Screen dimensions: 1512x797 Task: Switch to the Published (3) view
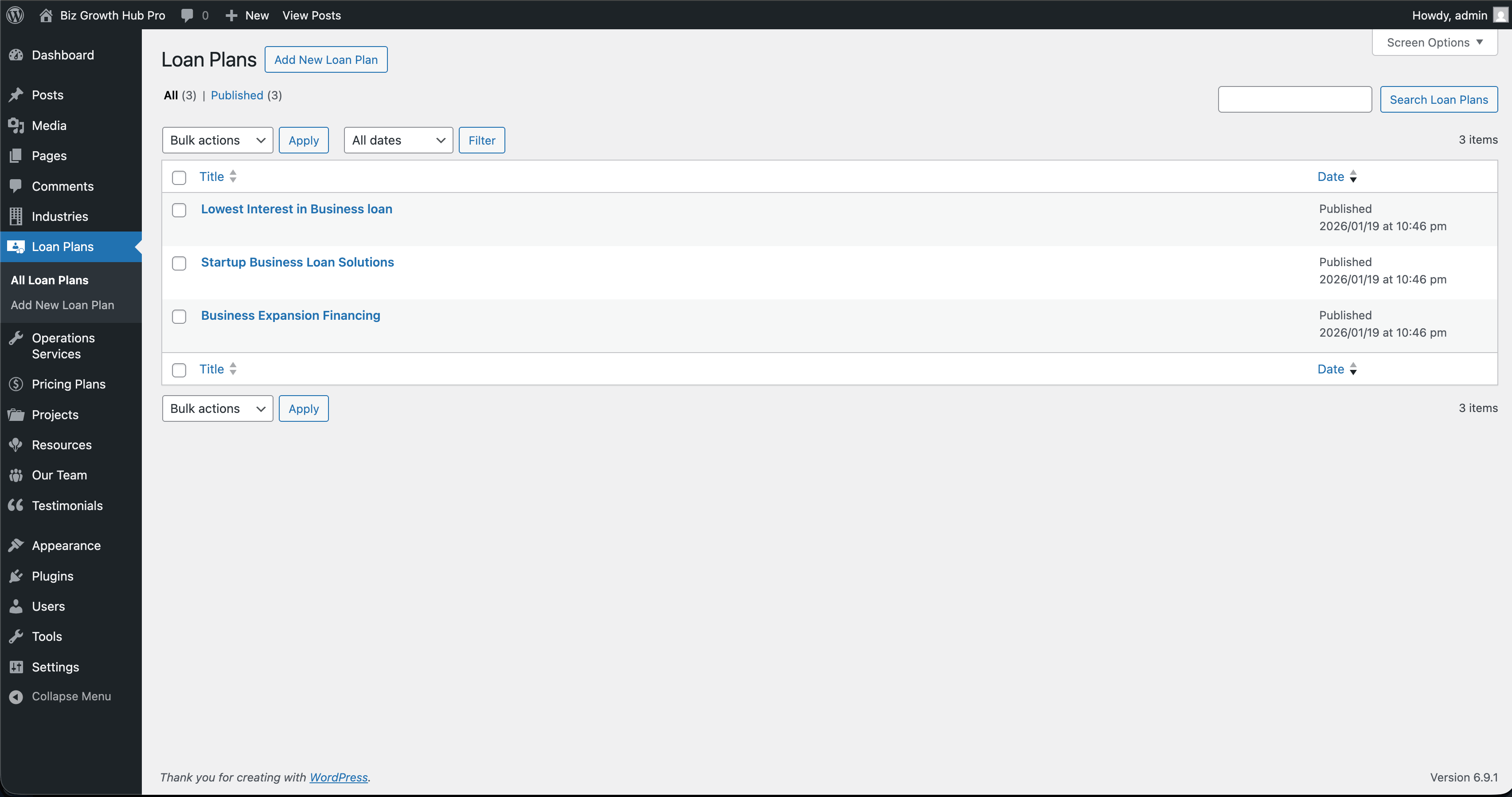pyautogui.click(x=237, y=95)
